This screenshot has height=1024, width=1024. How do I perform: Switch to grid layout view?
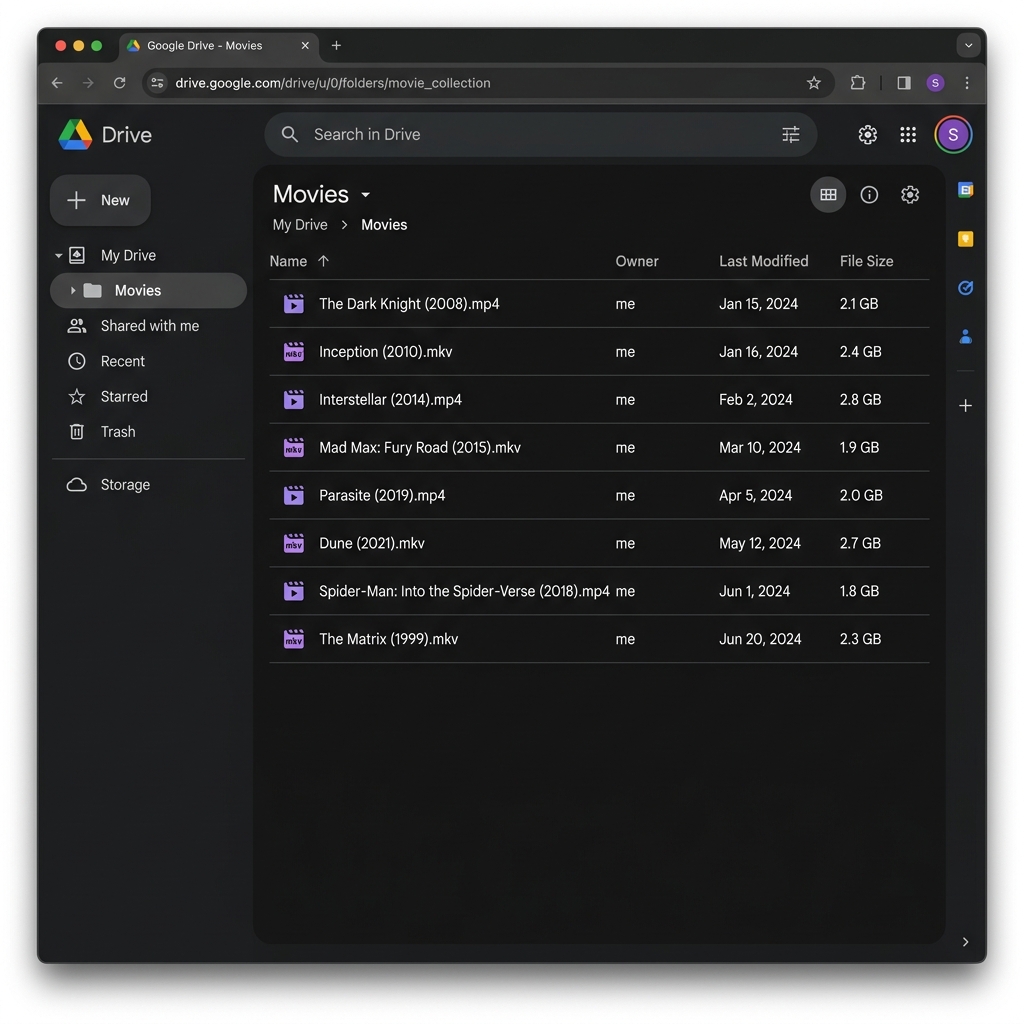click(828, 195)
